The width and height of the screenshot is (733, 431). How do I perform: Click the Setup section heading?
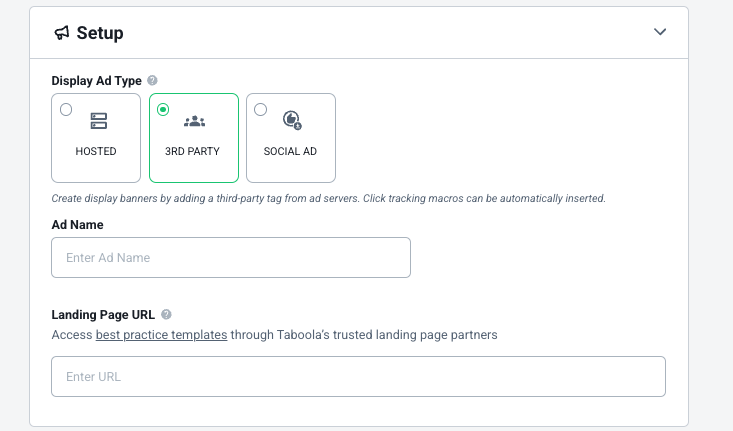tap(100, 33)
